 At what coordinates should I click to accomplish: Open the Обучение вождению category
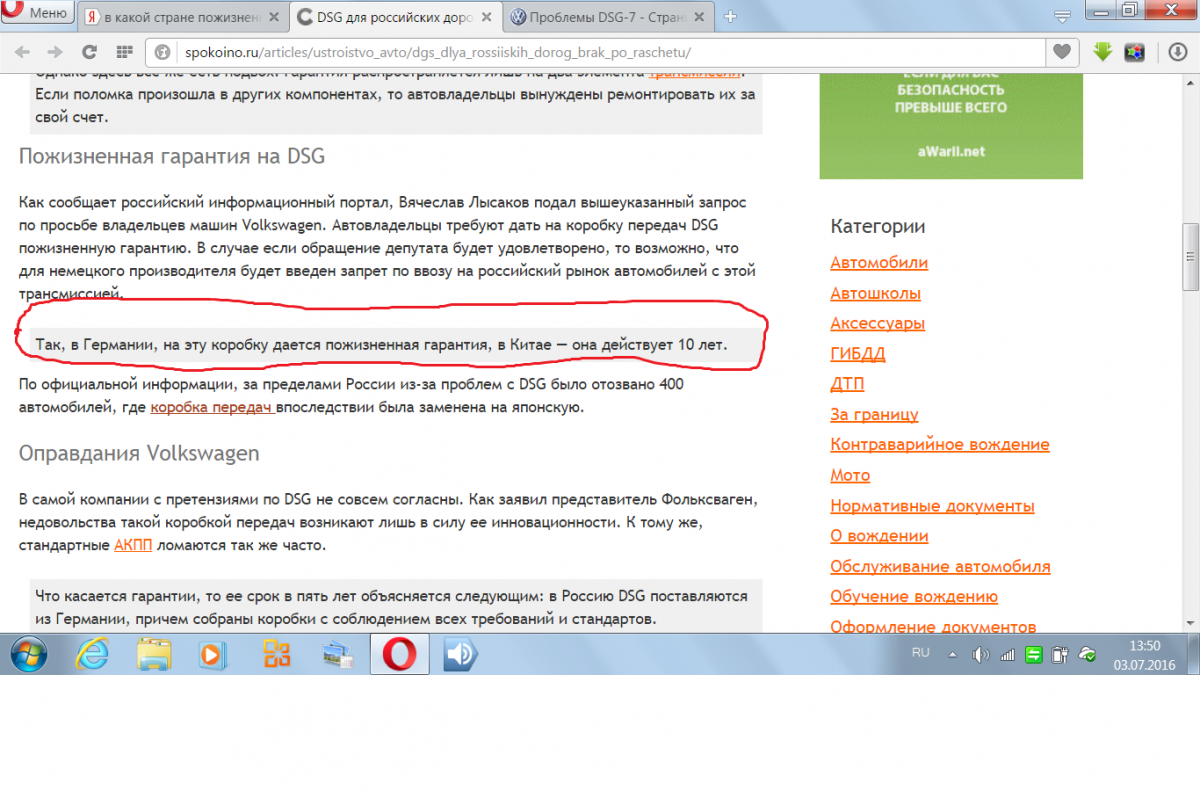point(914,597)
